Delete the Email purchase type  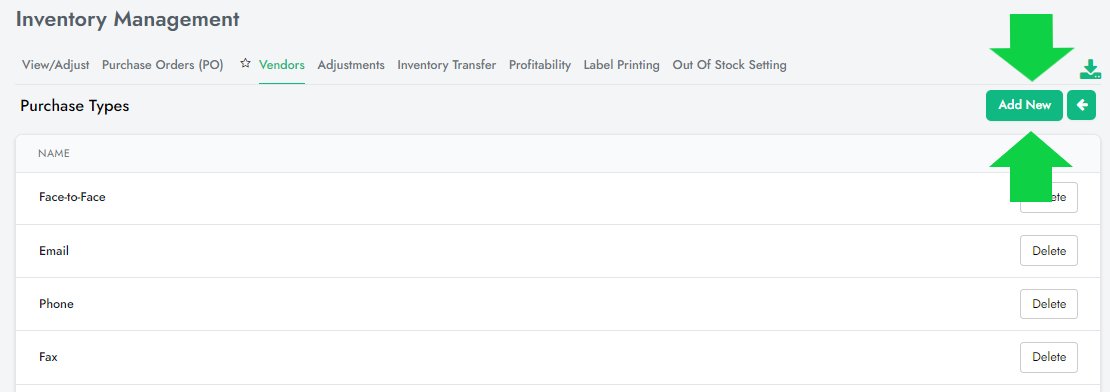coord(1048,250)
